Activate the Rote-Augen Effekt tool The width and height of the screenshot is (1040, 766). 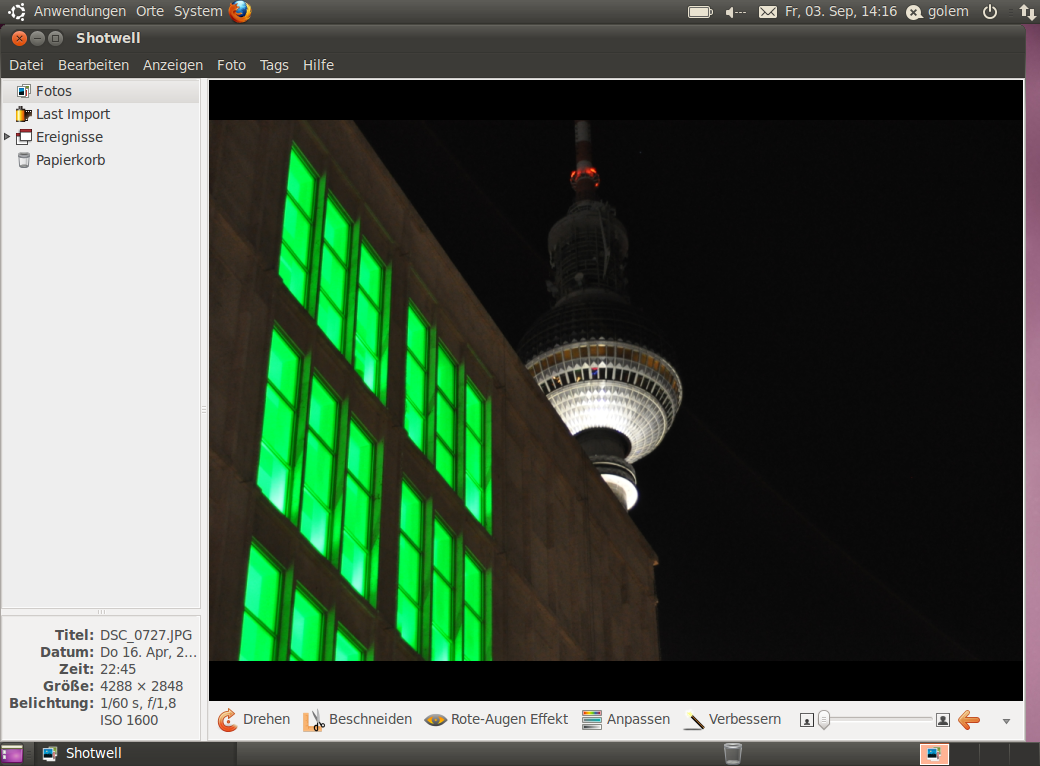click(x=436, y=720)
